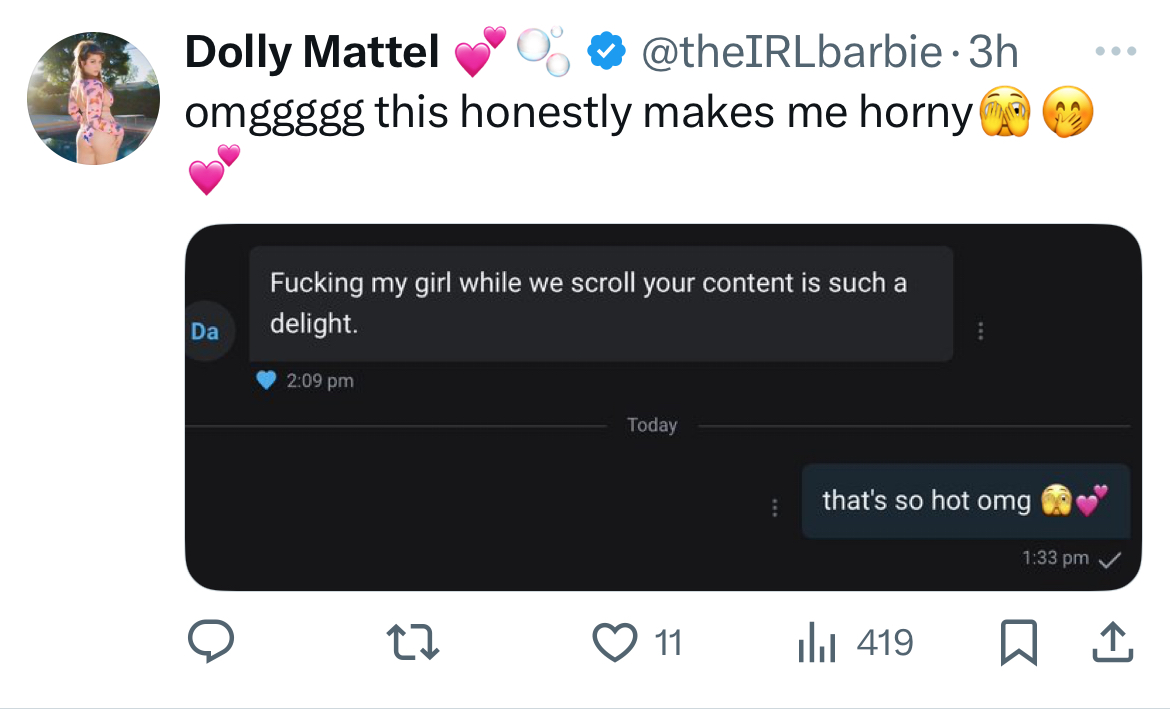The image size is (1170, 711).
Task: Click the blue verified badge
Action: (606, 51)
